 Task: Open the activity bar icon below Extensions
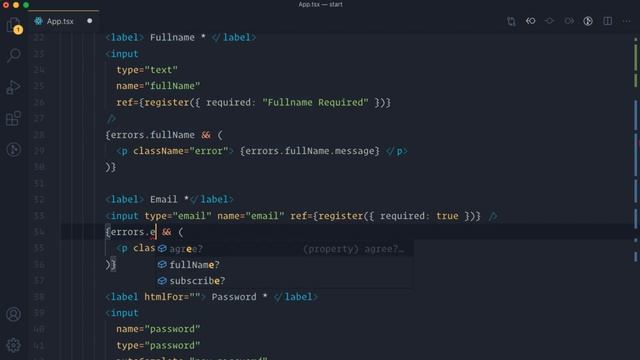click(13, 149)
